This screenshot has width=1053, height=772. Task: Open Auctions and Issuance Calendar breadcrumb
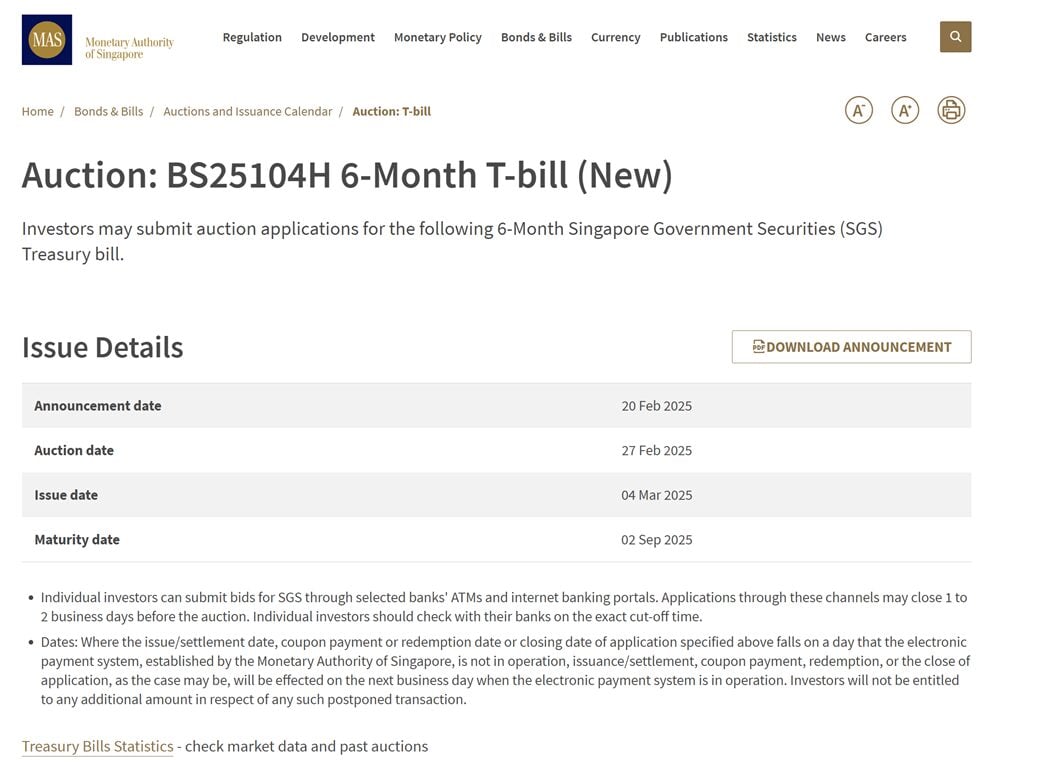(x=248, y=111)
